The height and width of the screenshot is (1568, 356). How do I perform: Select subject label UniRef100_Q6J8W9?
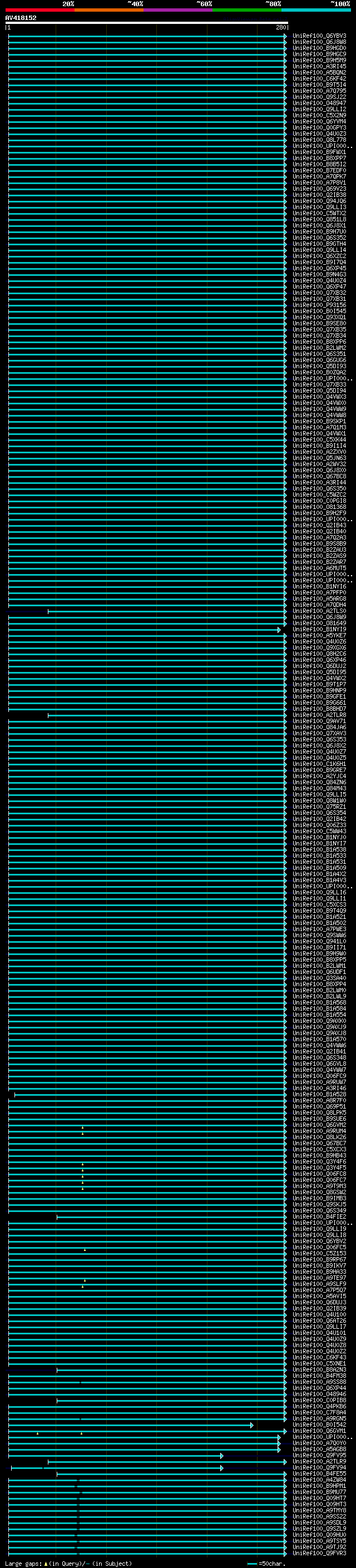coord(319,617)
